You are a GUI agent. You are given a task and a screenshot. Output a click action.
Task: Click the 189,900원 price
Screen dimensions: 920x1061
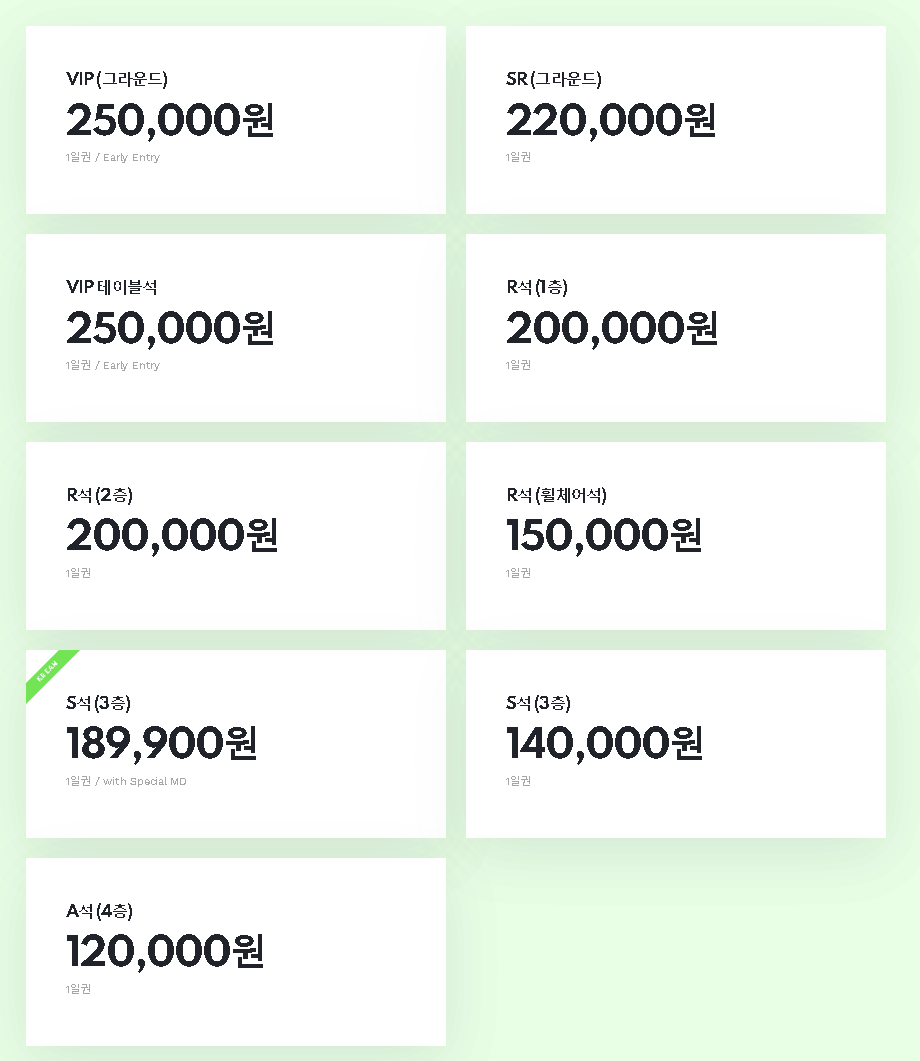click(162, 743)
